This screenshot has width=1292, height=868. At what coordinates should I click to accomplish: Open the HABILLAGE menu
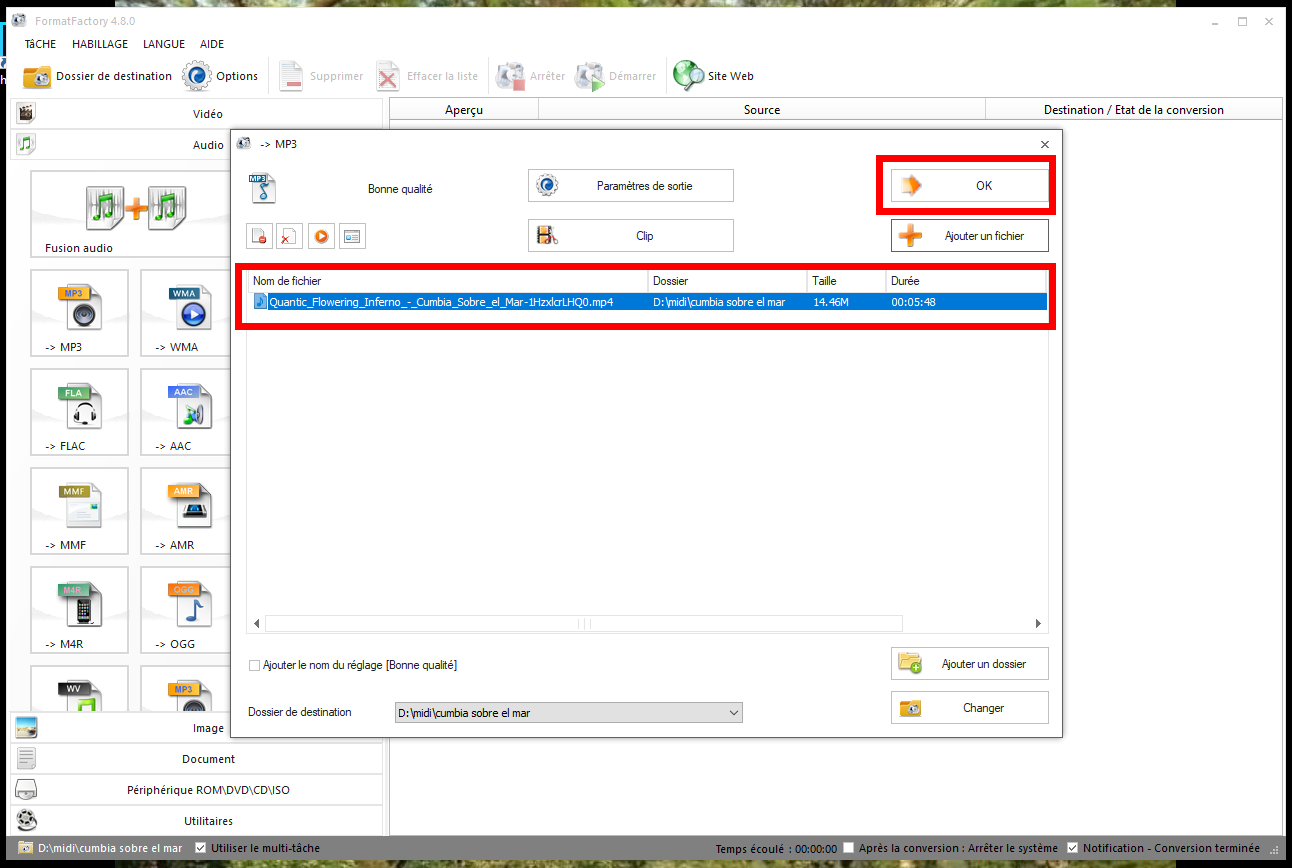pos(100,44)
